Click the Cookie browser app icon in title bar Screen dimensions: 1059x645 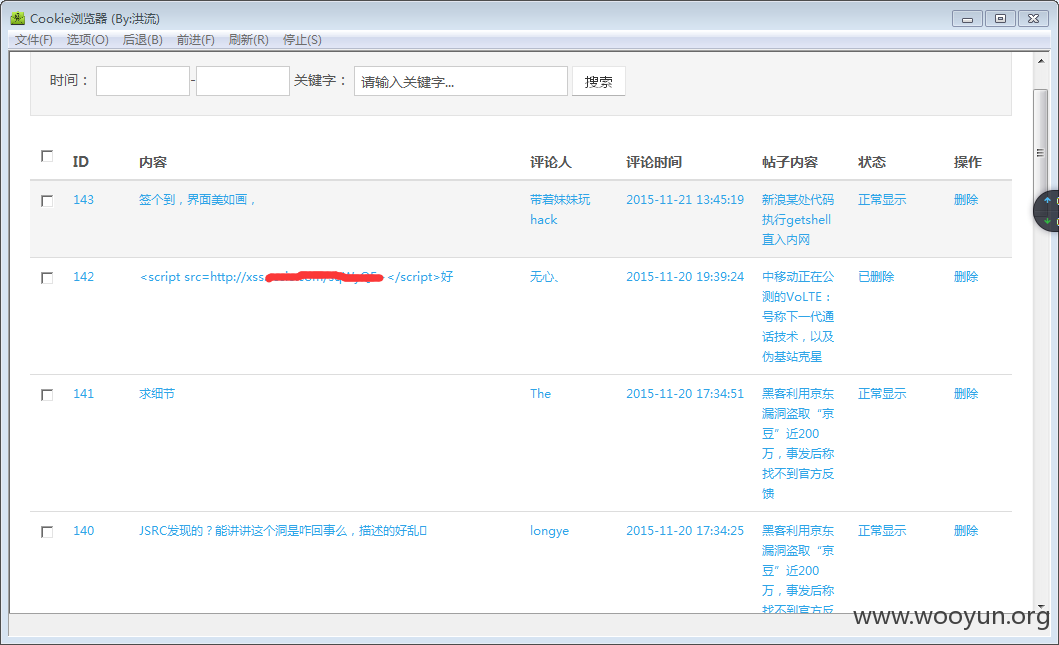click(18, 18)
